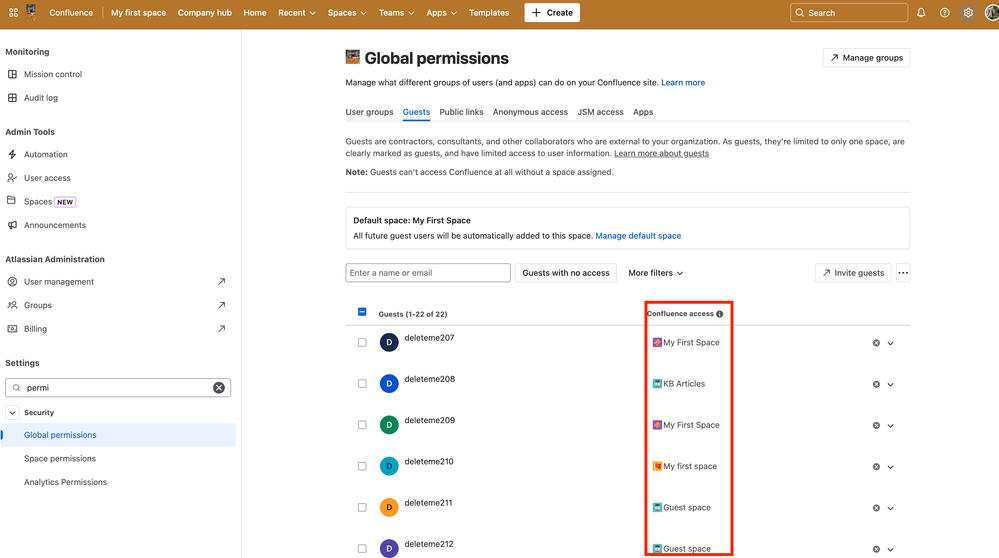This screenshot has width=999, height=558.
Task: Check the box for deleteme209
Action: click(x=362, y=425)
